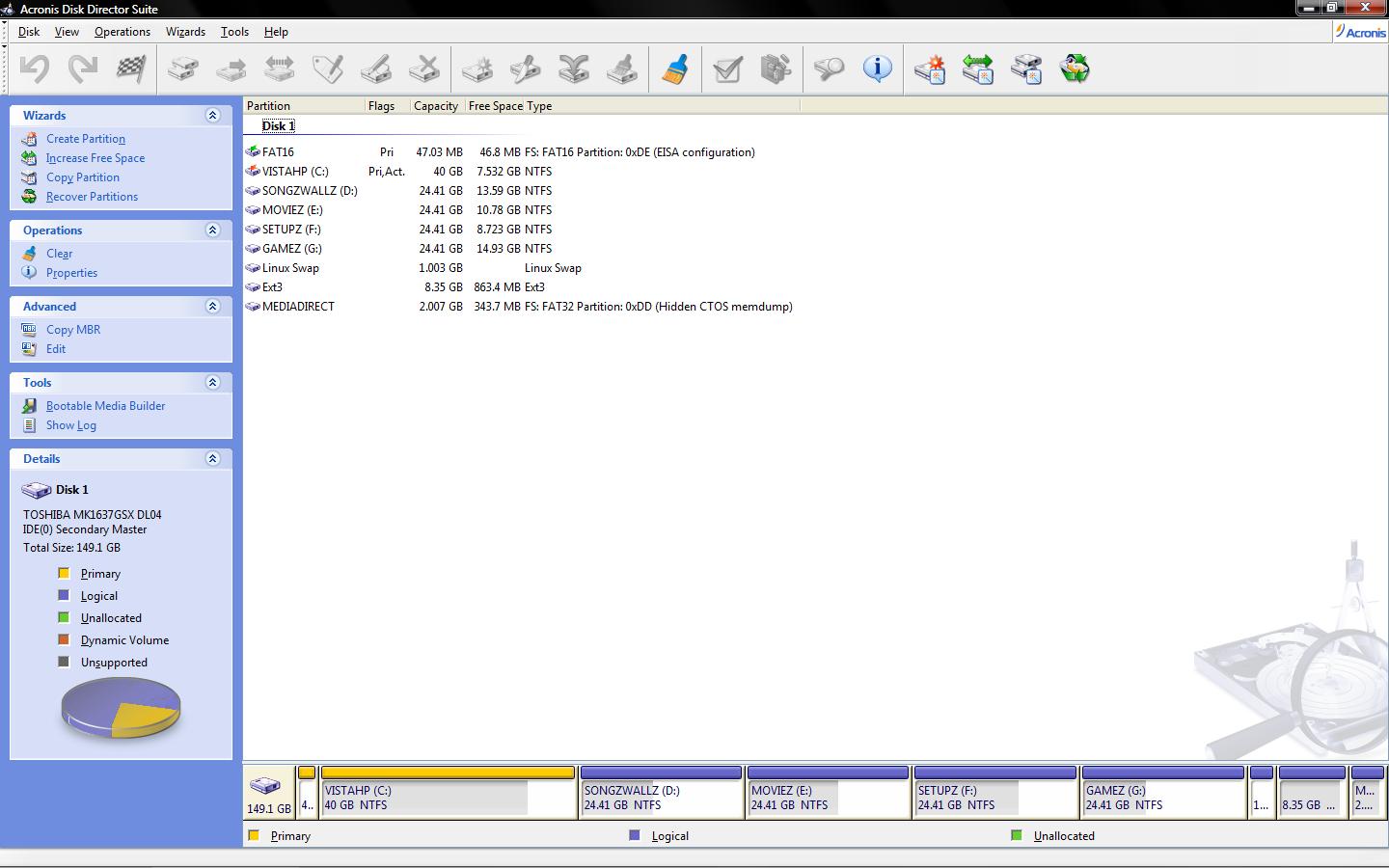Click the Redo arrow in toolbar
This screenshot has width=1389, height=868.
83,68
